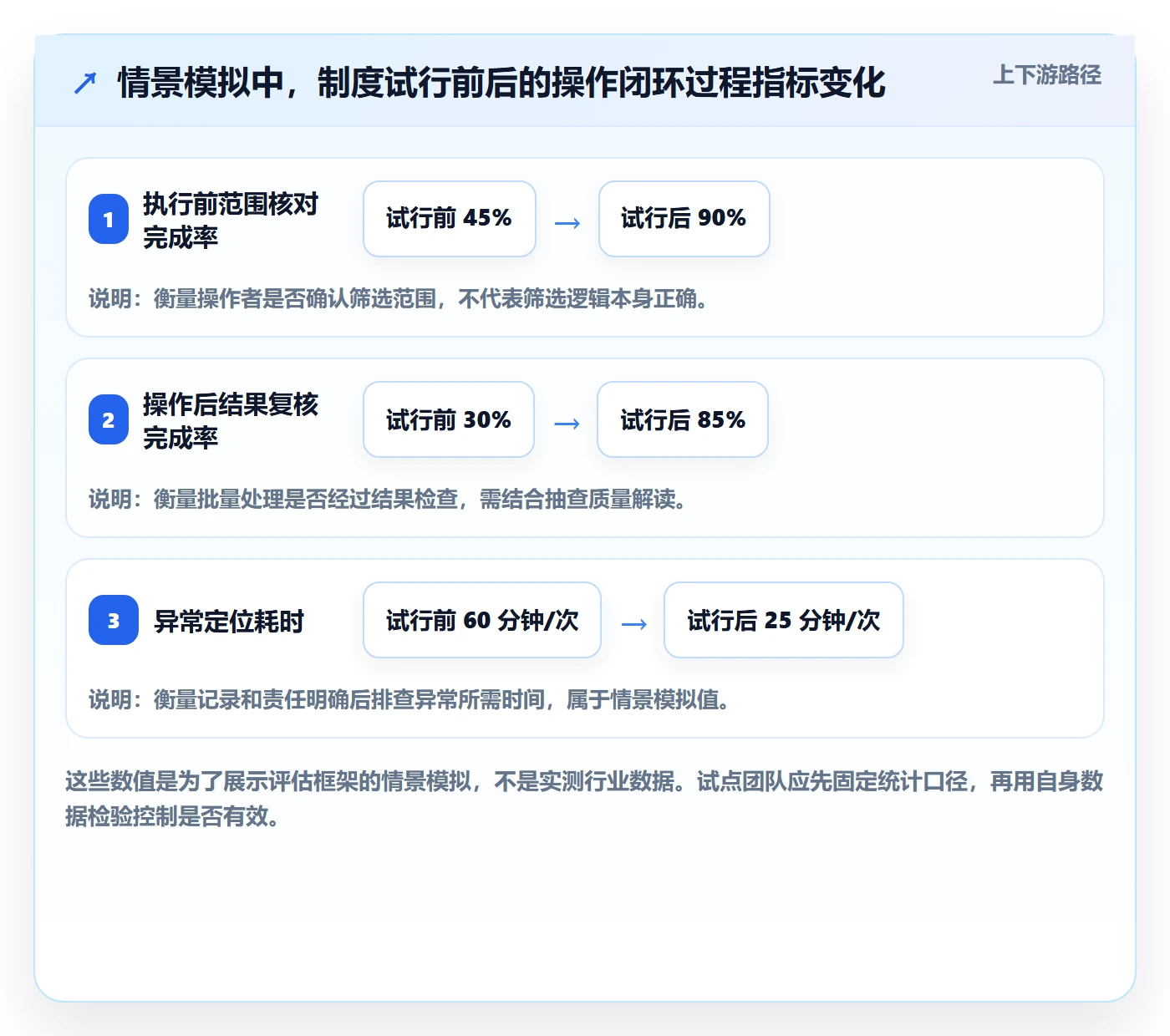
Task: Click the arrow between 30% and 85%
Action: (x=567, y=424)
